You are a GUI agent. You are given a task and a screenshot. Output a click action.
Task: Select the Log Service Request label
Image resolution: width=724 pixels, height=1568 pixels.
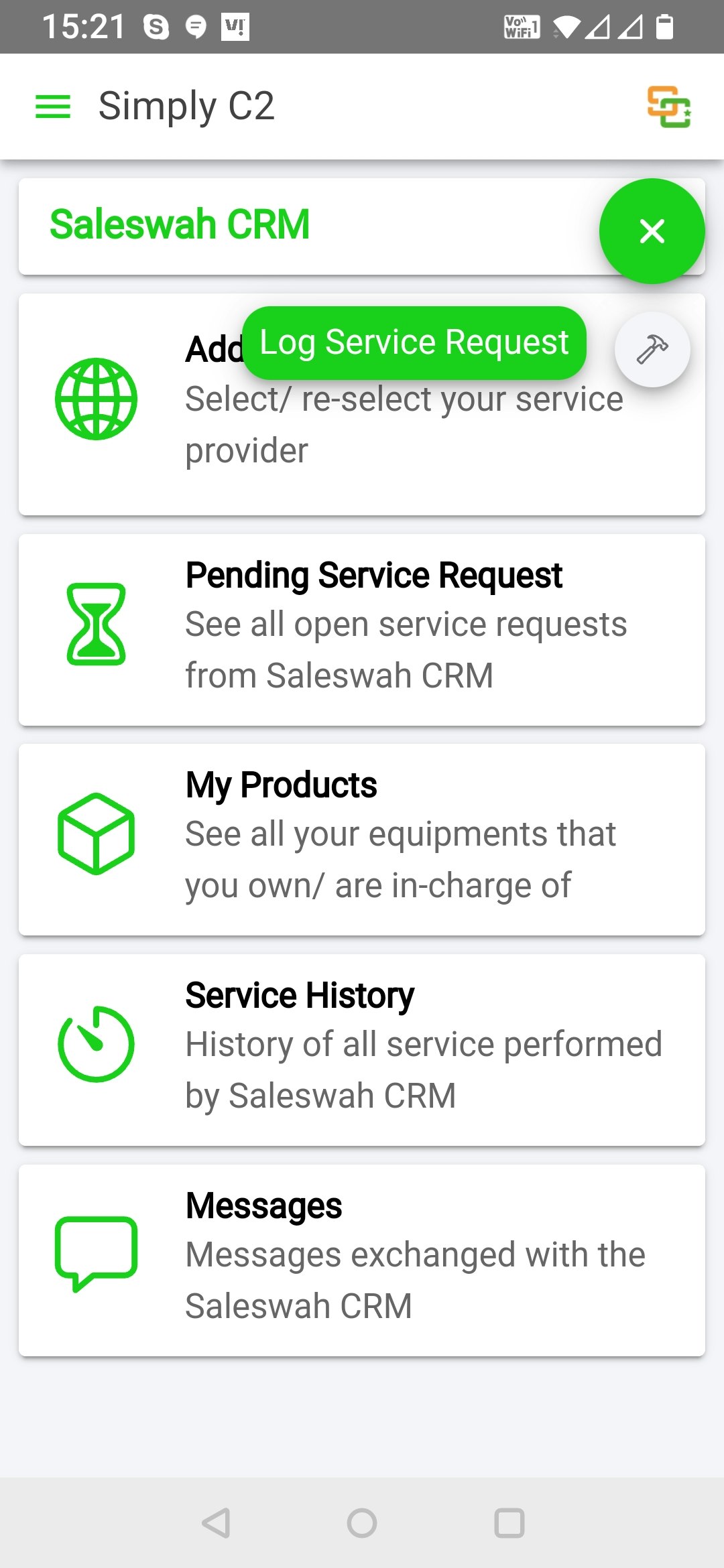click(x=414, y=342)
